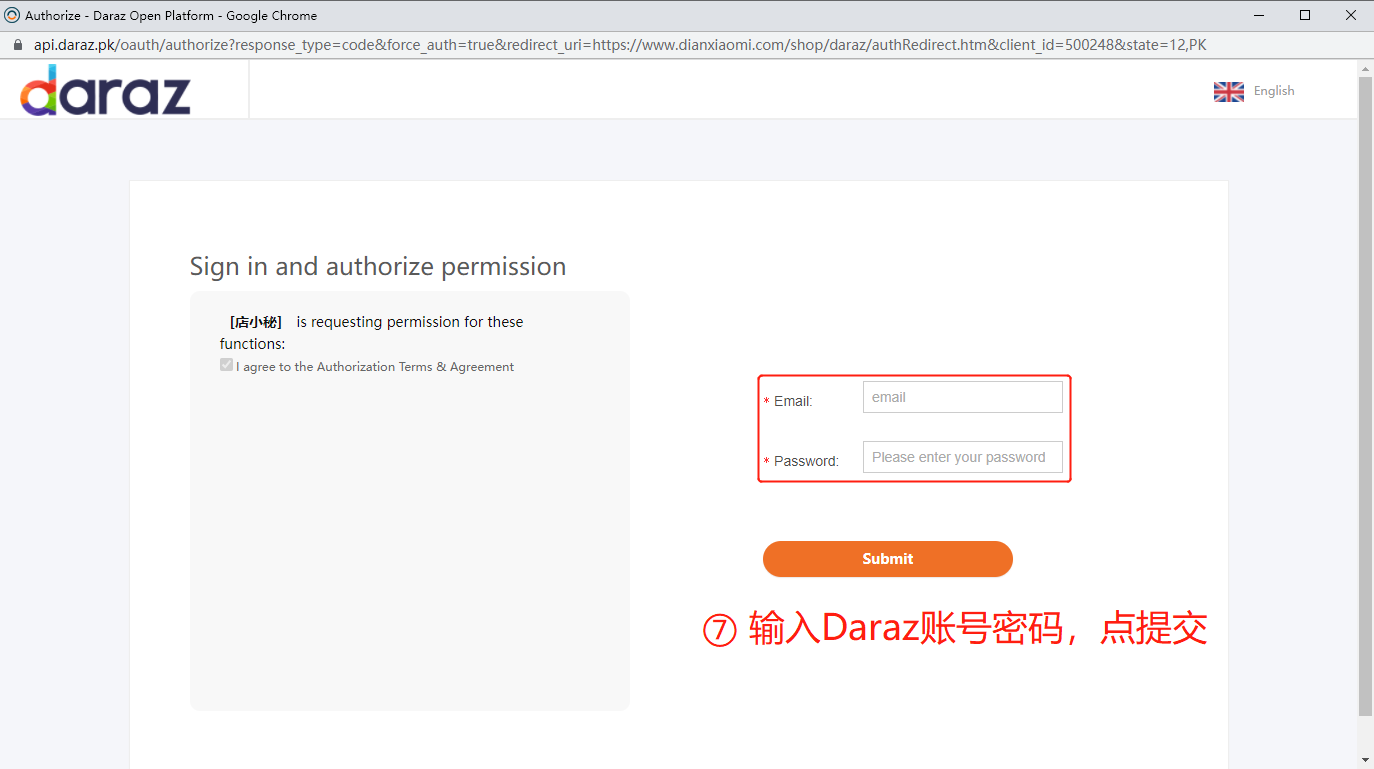
Task: Click the Daraz logo
Action: click(x=105, y=90)
